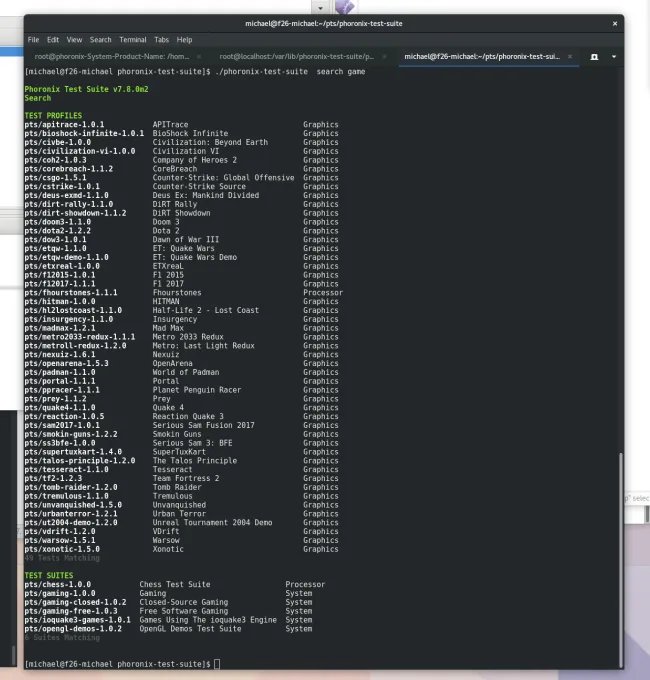Click 'Deus Ex: Mankind Divided' text
This screenshot has height=680, width=650.
pyautogui.click(x=206, y=195)
